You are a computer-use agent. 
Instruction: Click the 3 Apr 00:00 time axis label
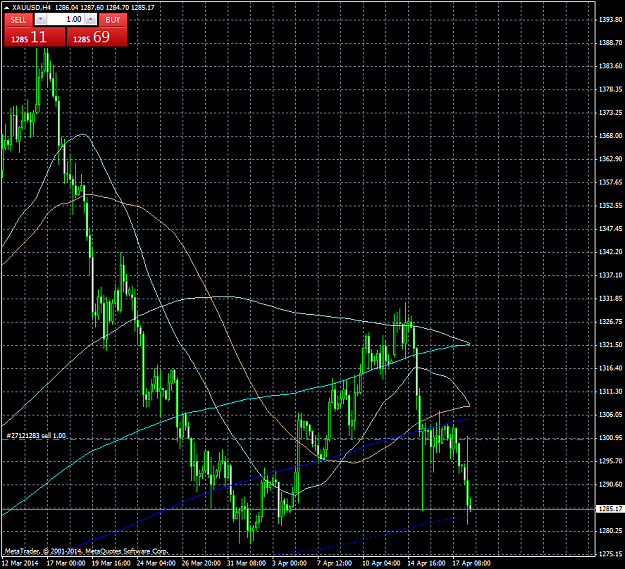coord(289,563)
